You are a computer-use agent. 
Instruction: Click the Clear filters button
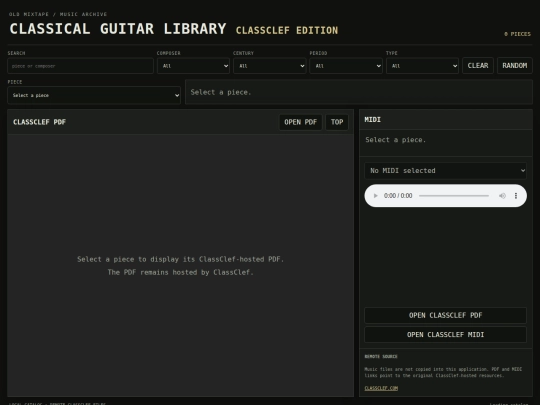point(478,65)
